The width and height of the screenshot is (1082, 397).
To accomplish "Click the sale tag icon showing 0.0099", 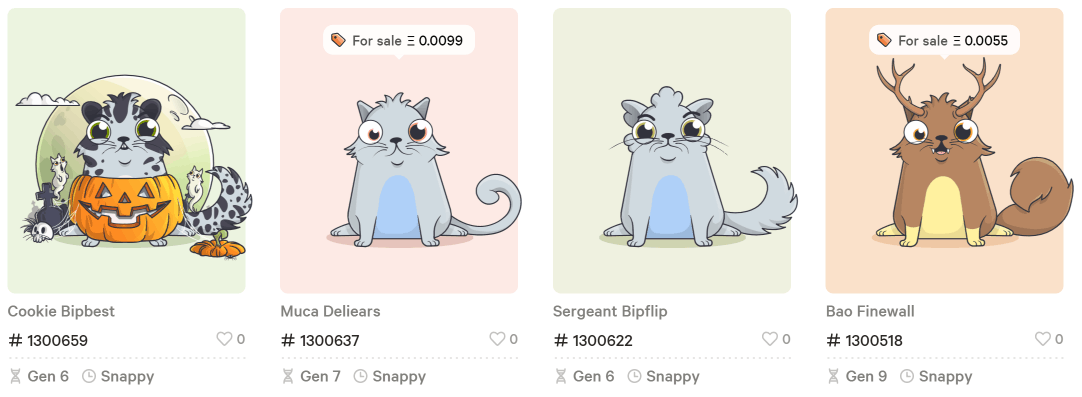I will [338, 40].
